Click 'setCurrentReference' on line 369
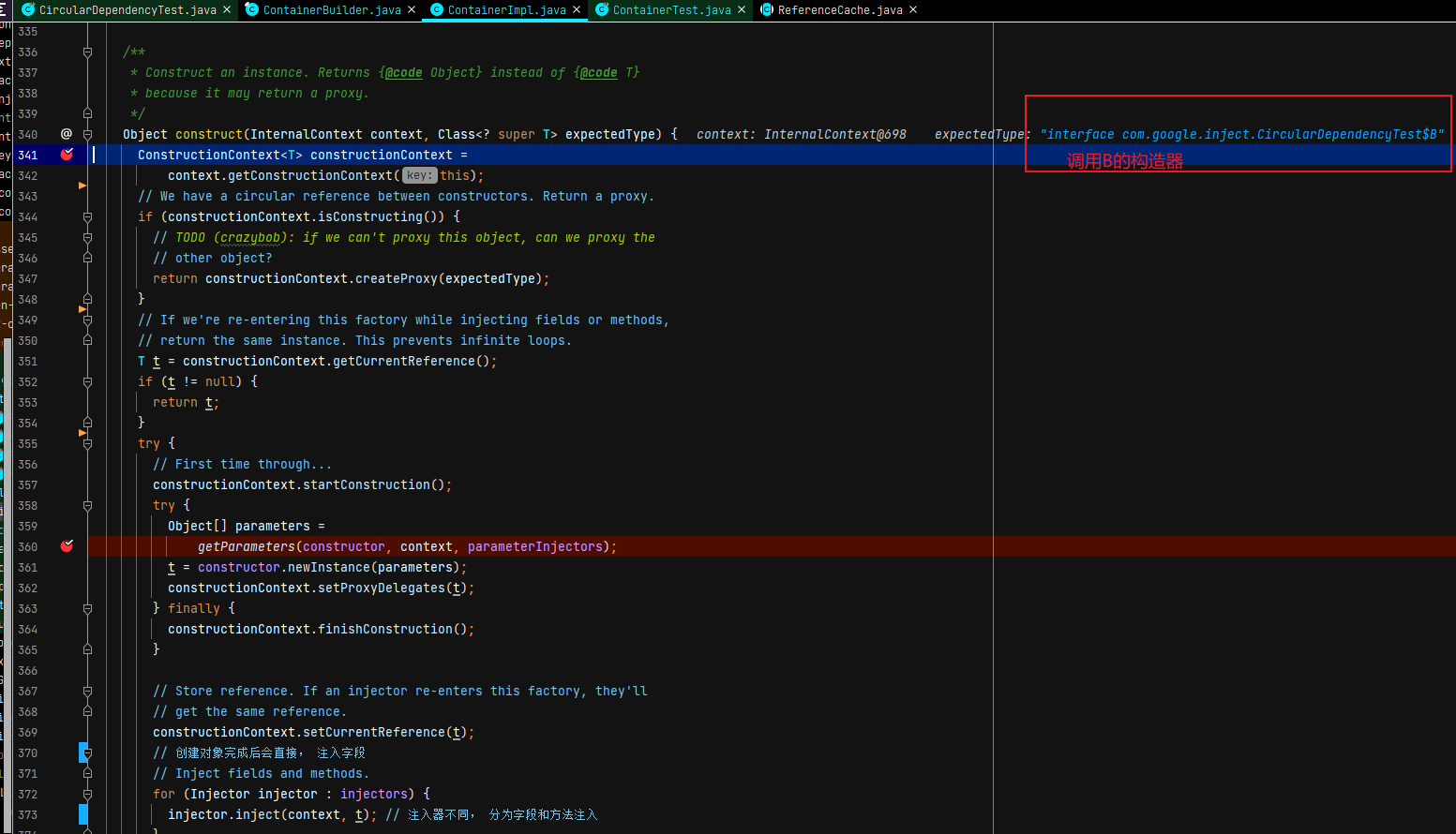 pos(374,732)
